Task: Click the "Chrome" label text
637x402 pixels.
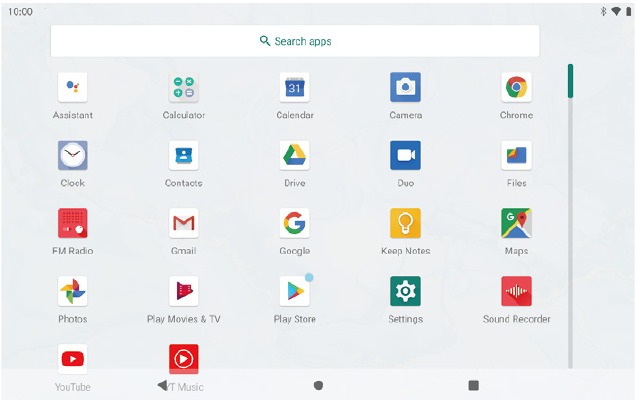Action: (x=516, y=115)
